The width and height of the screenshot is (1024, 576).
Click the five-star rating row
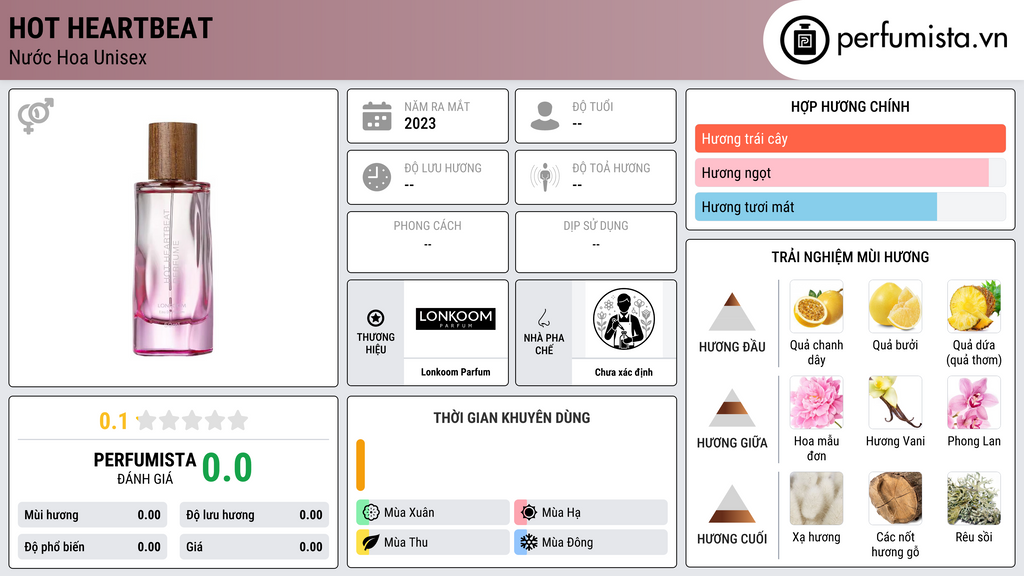point(192,420)
